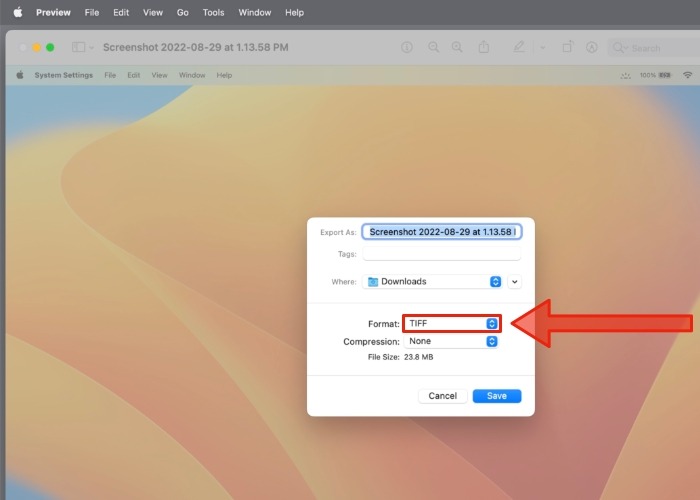Select the 23.8 MB file size text
This screenshot has width=700, height=500.
[418, 357]
